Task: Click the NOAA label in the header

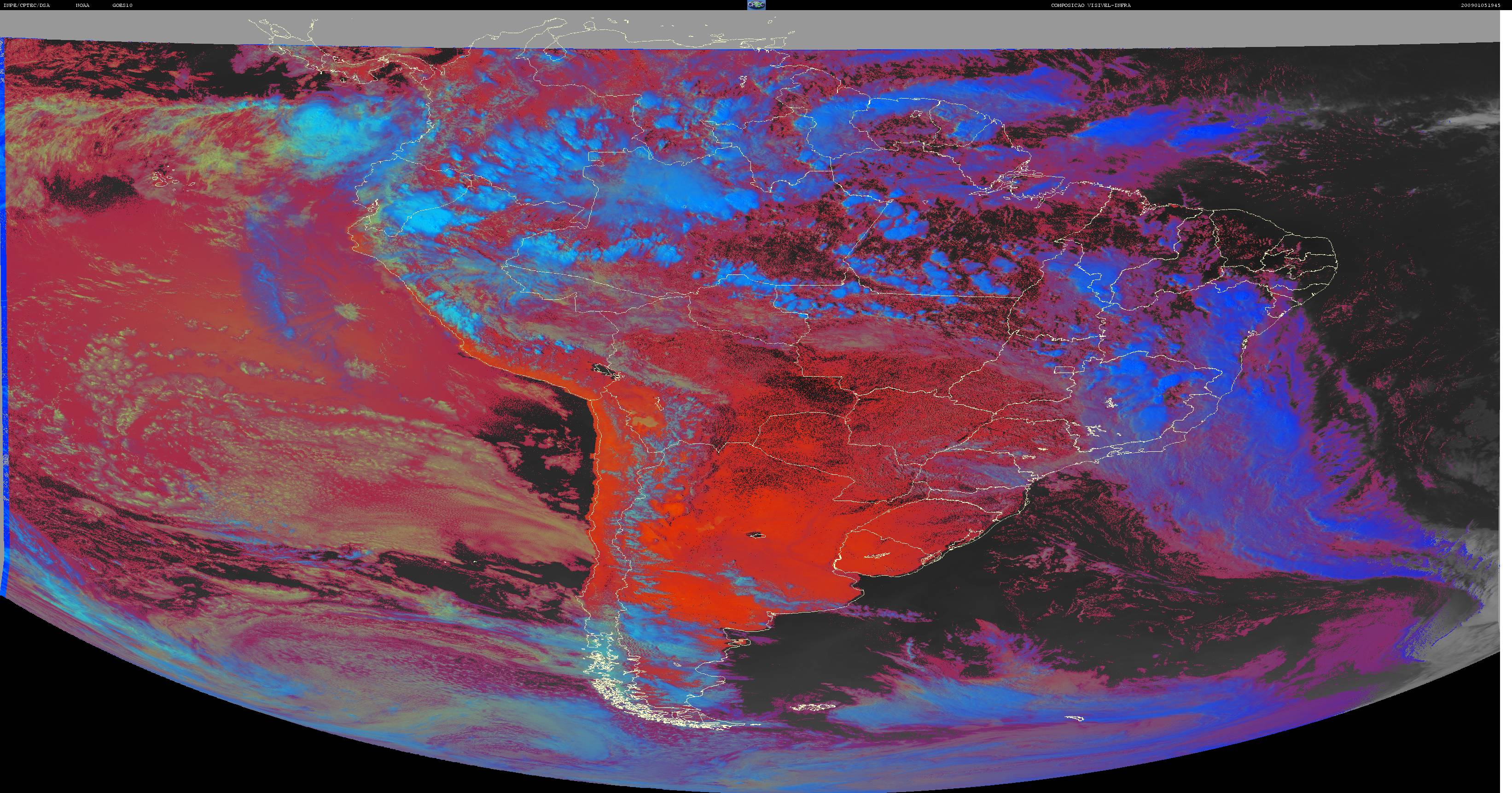Action: point(83,5)
